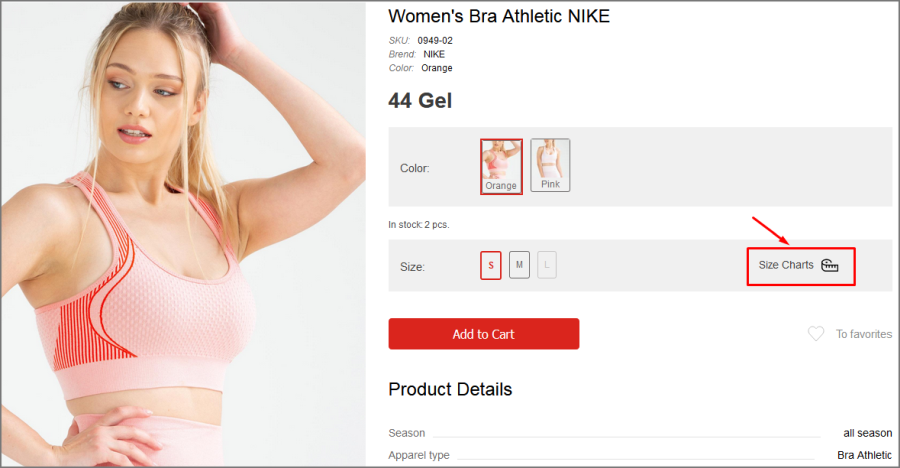Viewport: 900px width, 468px height.
Task: Click the heart favorites icon
Action: point(816,334)
